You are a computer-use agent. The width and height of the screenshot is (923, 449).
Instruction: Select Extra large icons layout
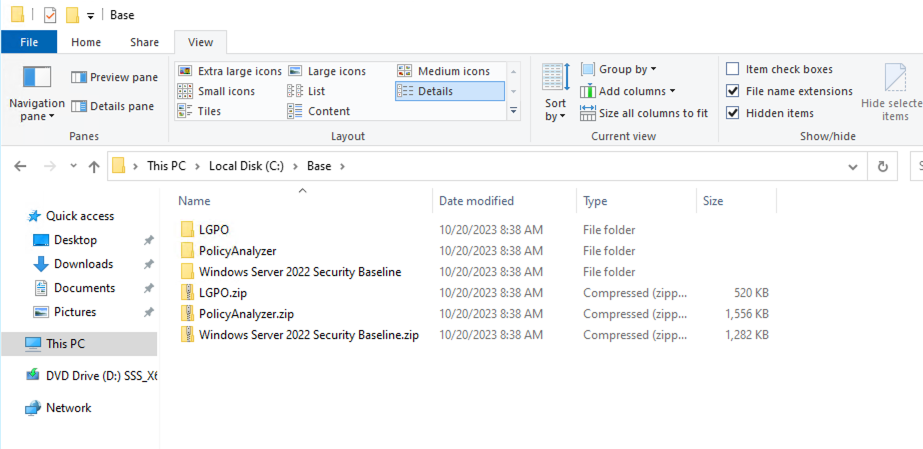point(230,71)
